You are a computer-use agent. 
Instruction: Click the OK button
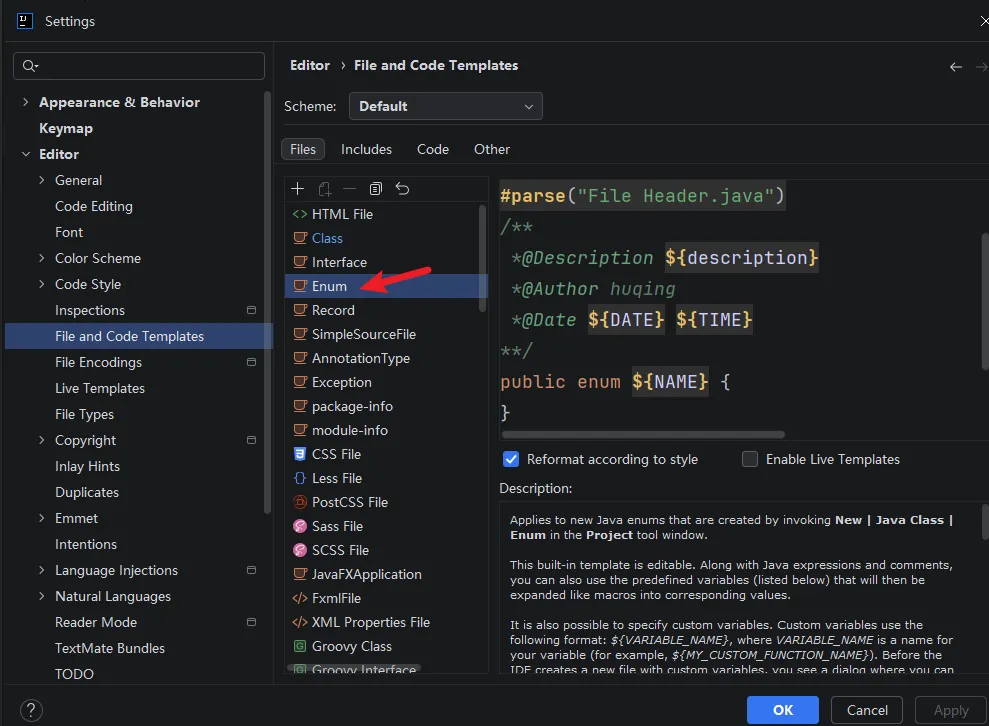[x=783, y=710]
